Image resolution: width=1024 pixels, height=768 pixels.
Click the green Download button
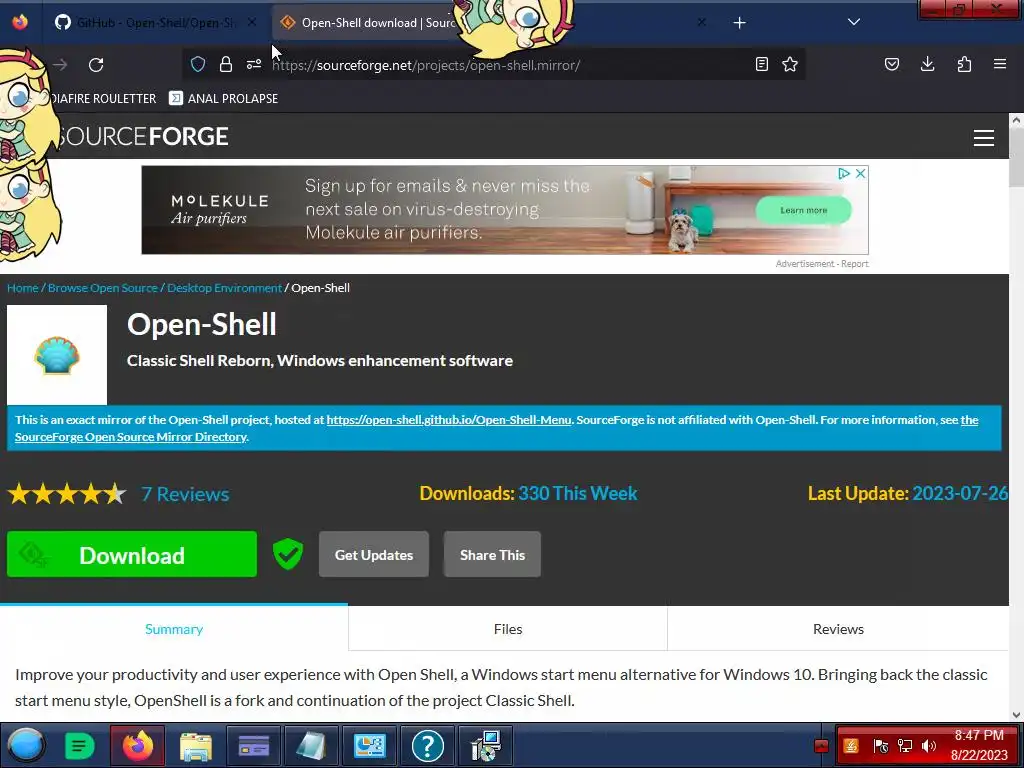click(132, 554)
